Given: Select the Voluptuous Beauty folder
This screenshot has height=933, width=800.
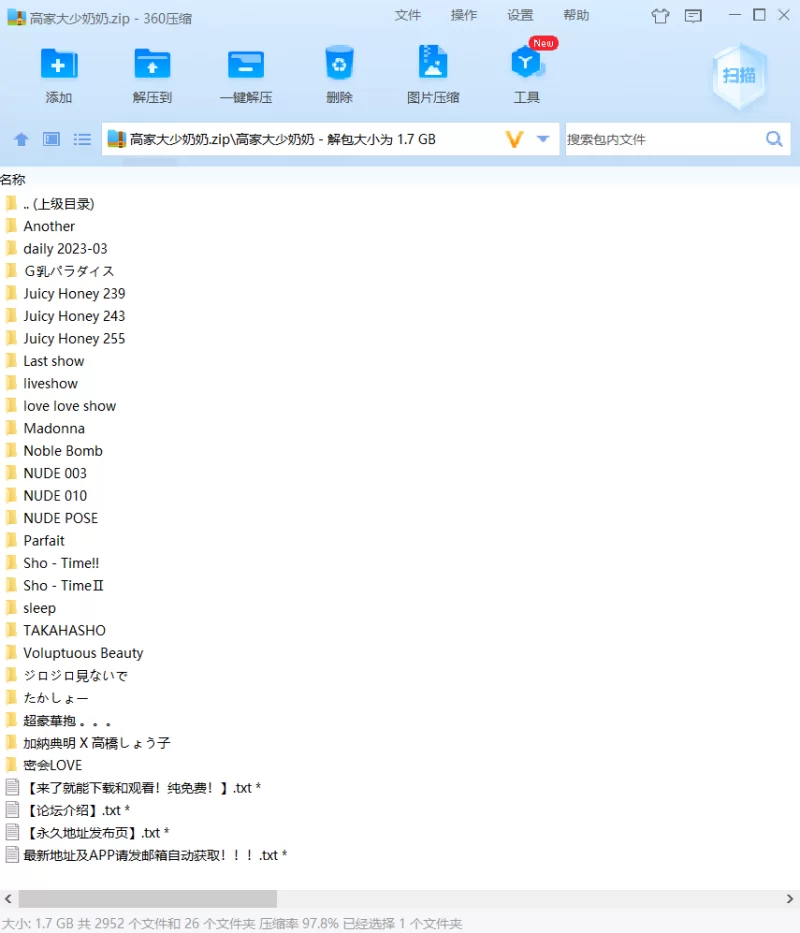Looking at the screenshot, I should (83, 653).
